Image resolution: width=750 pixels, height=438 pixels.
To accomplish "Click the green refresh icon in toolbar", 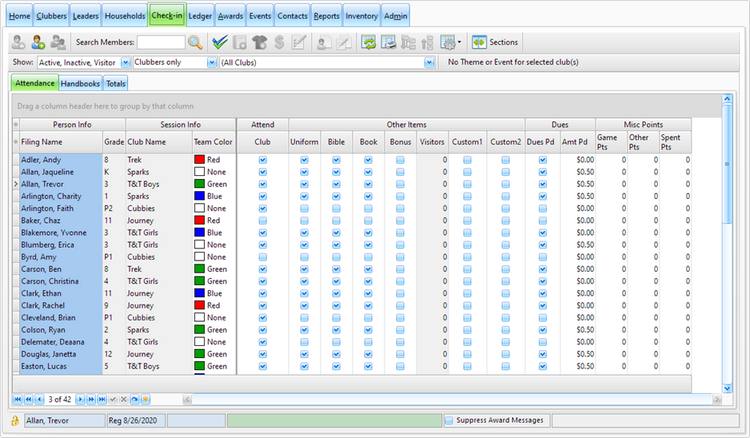I will pos(369,43).
